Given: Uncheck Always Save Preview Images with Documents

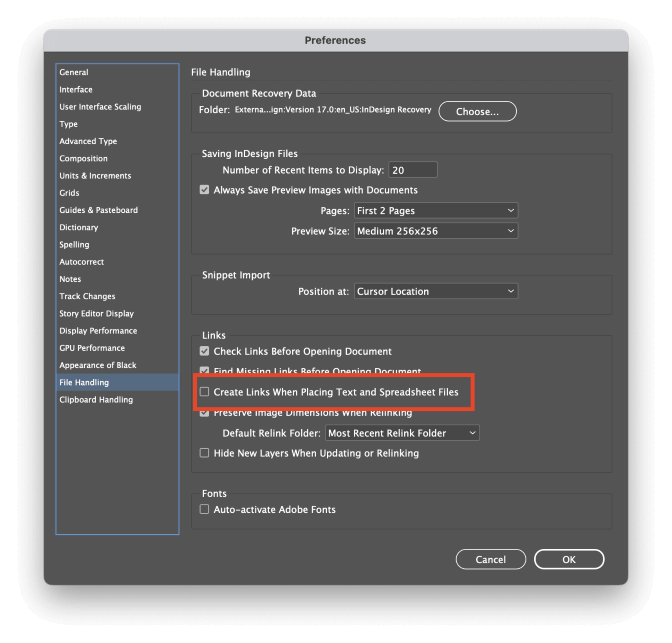Looking at the screenshot, I should [205, 190].
